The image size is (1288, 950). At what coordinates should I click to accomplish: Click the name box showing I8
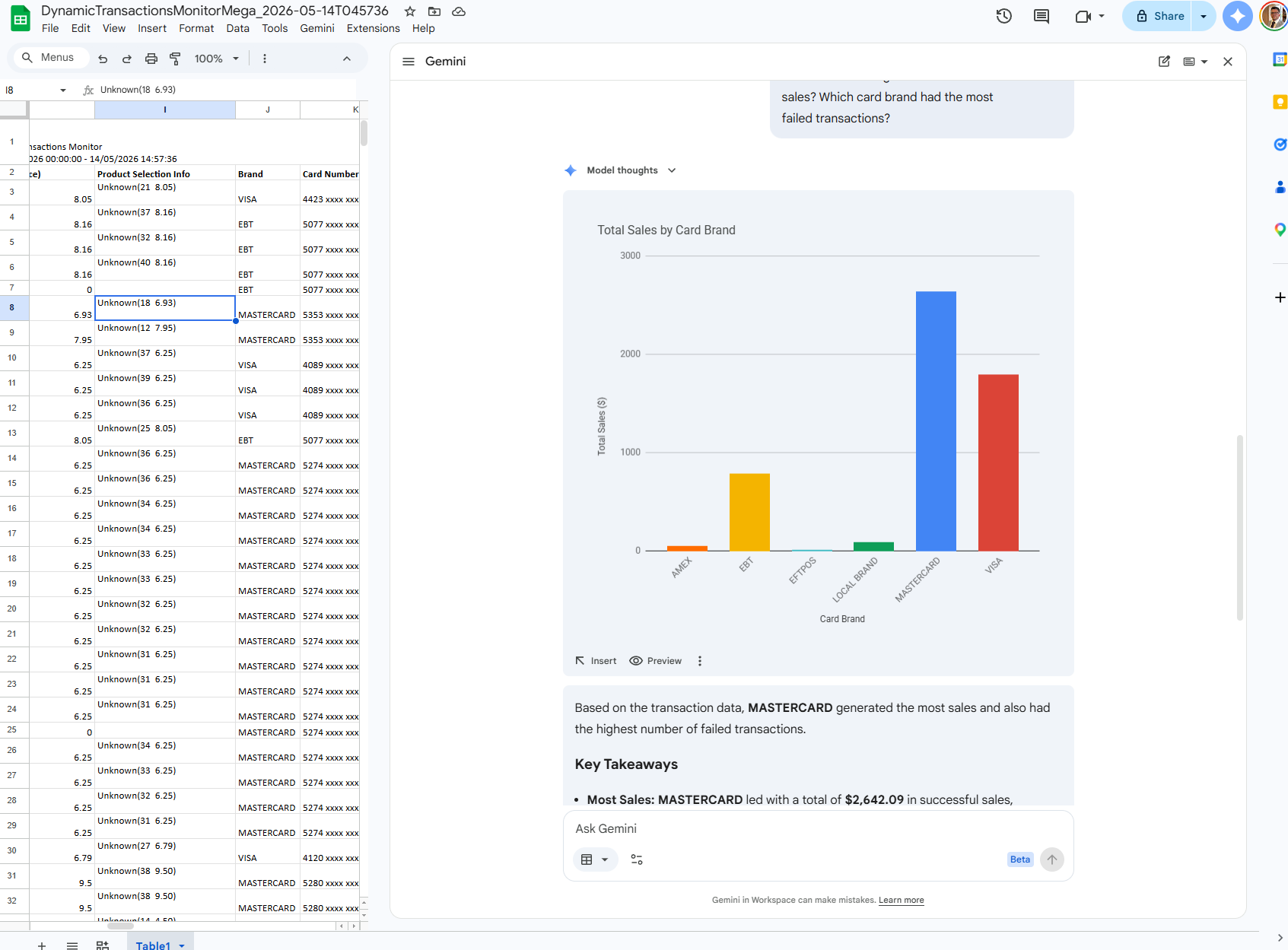coord(29,90)
